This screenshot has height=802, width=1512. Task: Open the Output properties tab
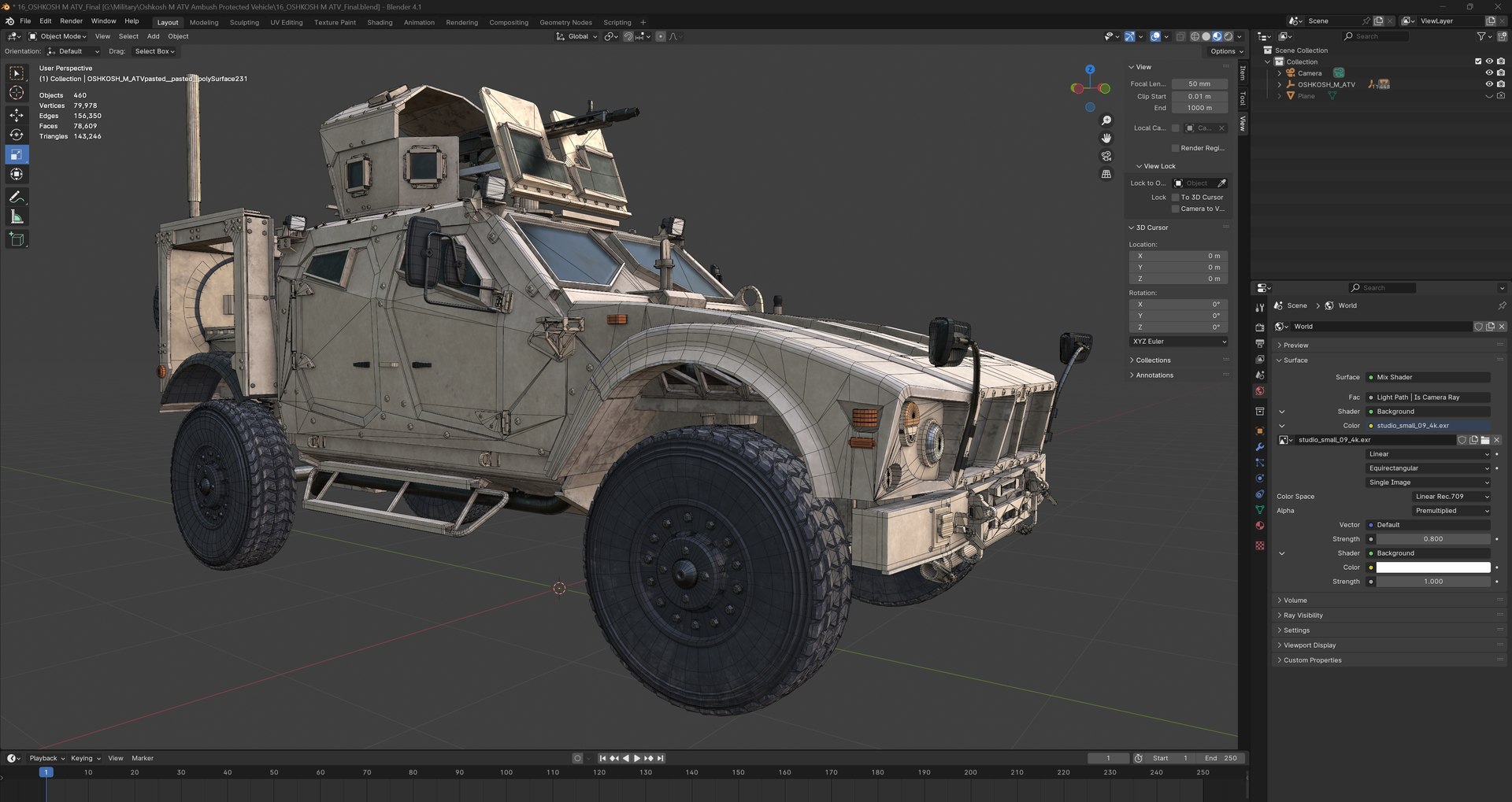[x=1260, y=343]
